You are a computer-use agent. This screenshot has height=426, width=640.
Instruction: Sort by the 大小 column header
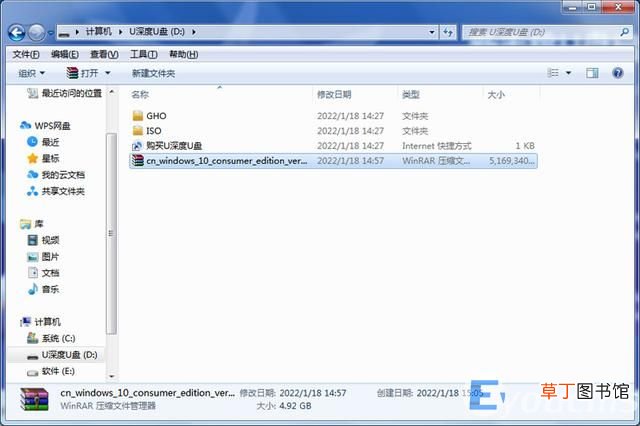click(x=496, y=95)
